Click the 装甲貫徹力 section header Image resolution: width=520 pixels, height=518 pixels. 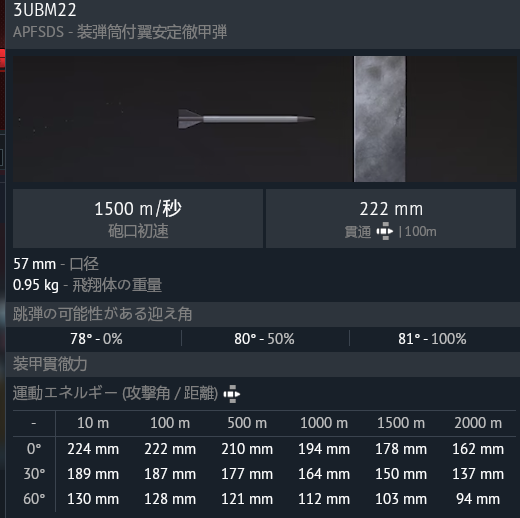[x=50, y=364]
